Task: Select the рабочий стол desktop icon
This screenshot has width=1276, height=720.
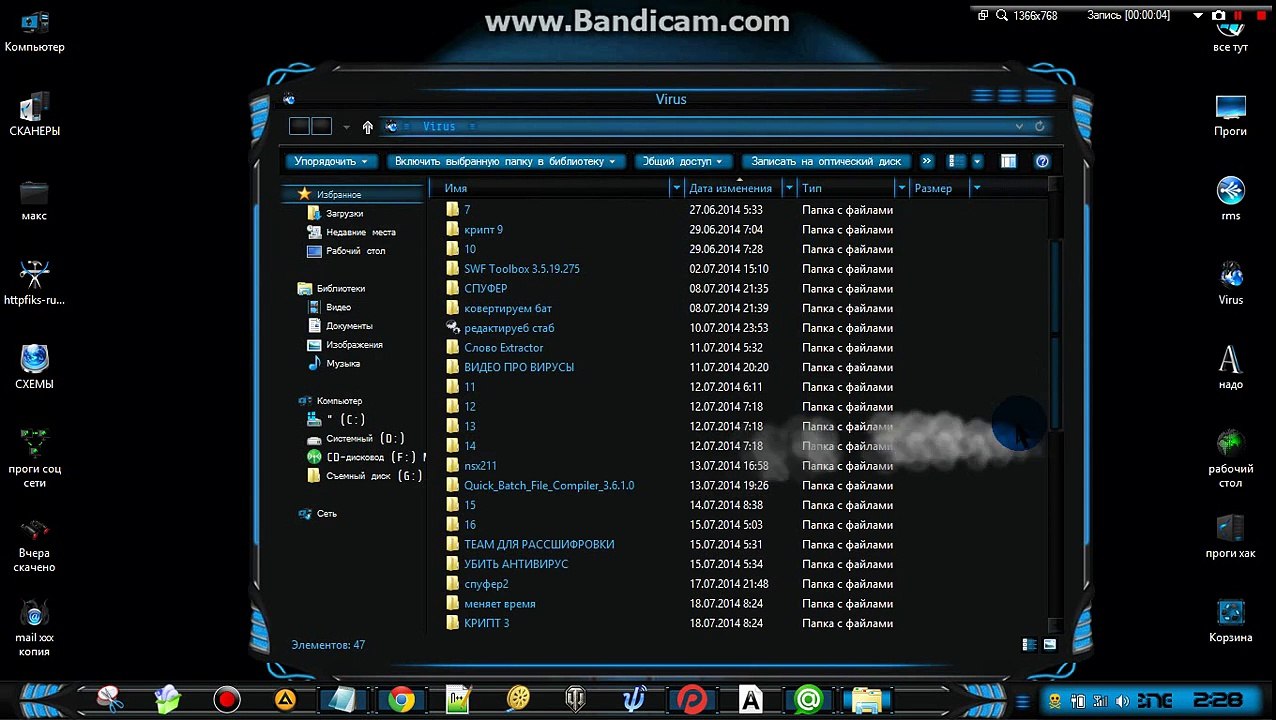Action: 1230,459
